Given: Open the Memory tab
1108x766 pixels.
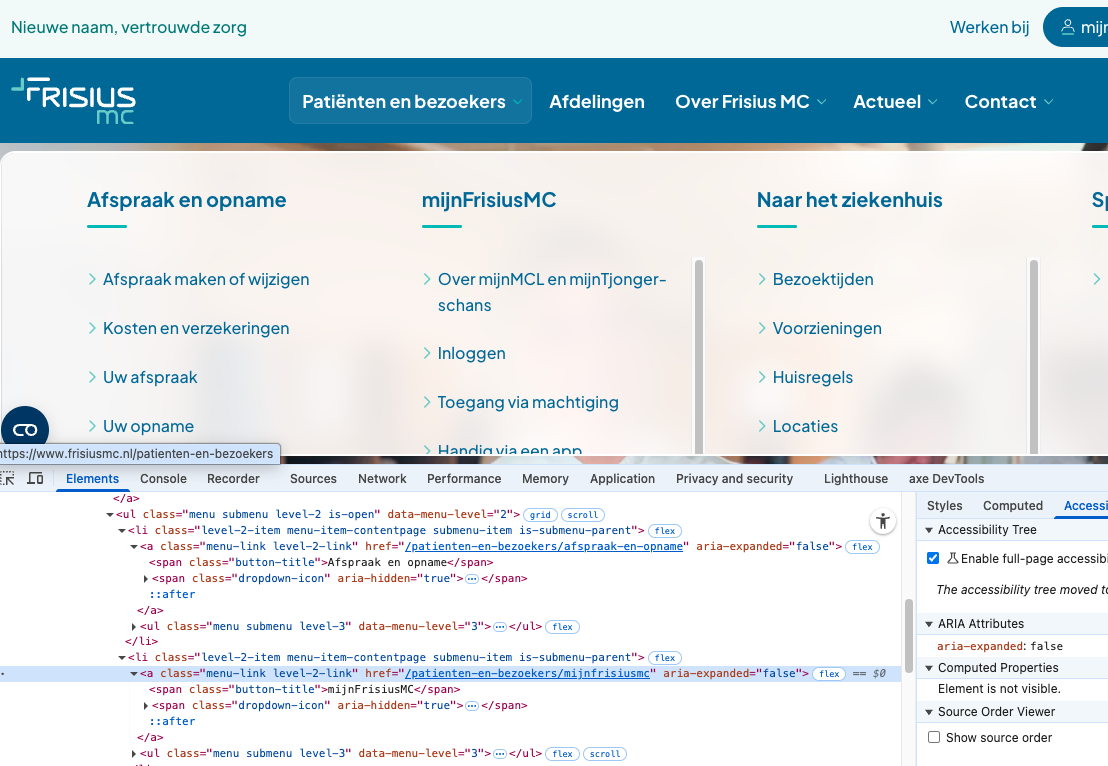Looking at the screenshot, I should coord(546,478).
